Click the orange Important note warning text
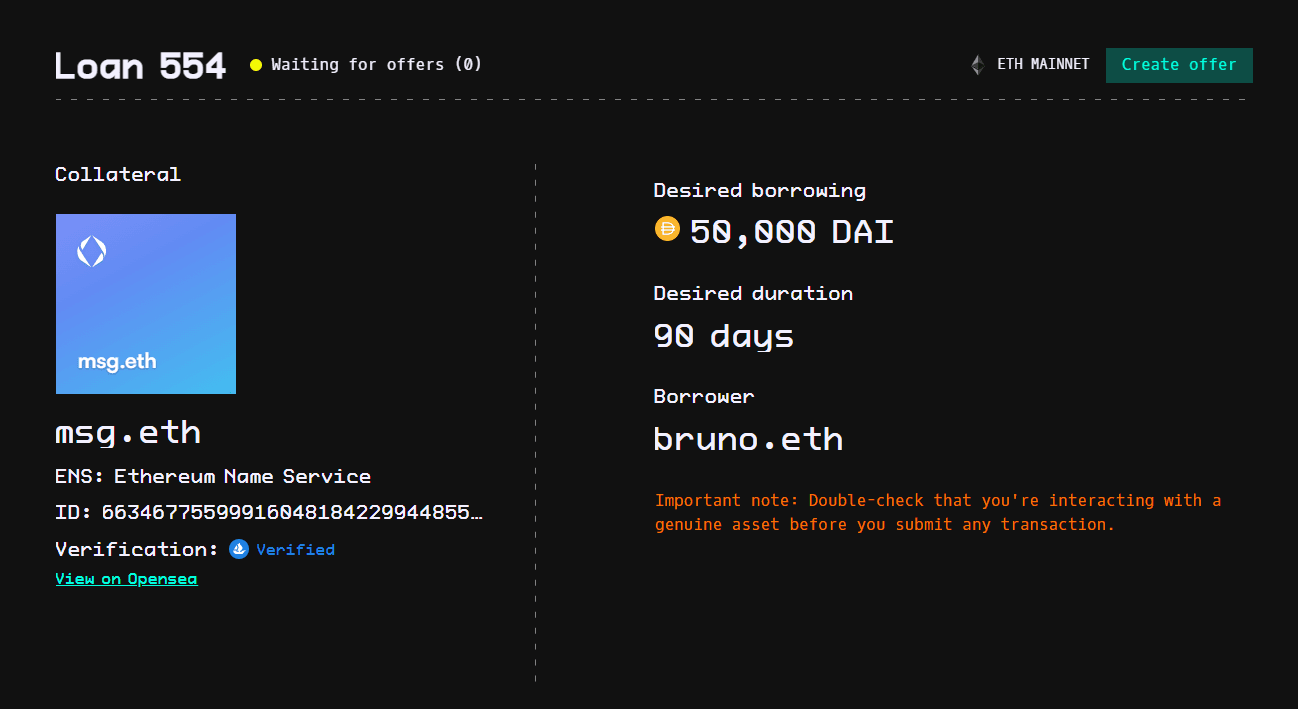The image size is (1298, 709). click(938, 512)
